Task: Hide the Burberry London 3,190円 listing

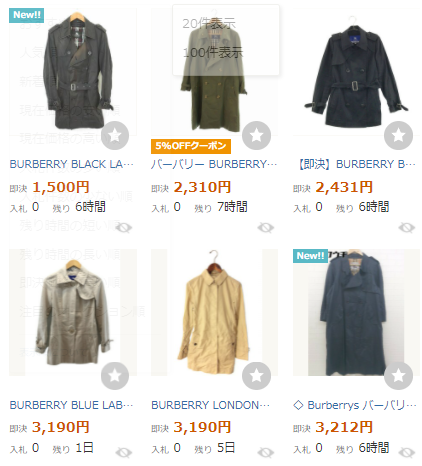Action: 266,453
